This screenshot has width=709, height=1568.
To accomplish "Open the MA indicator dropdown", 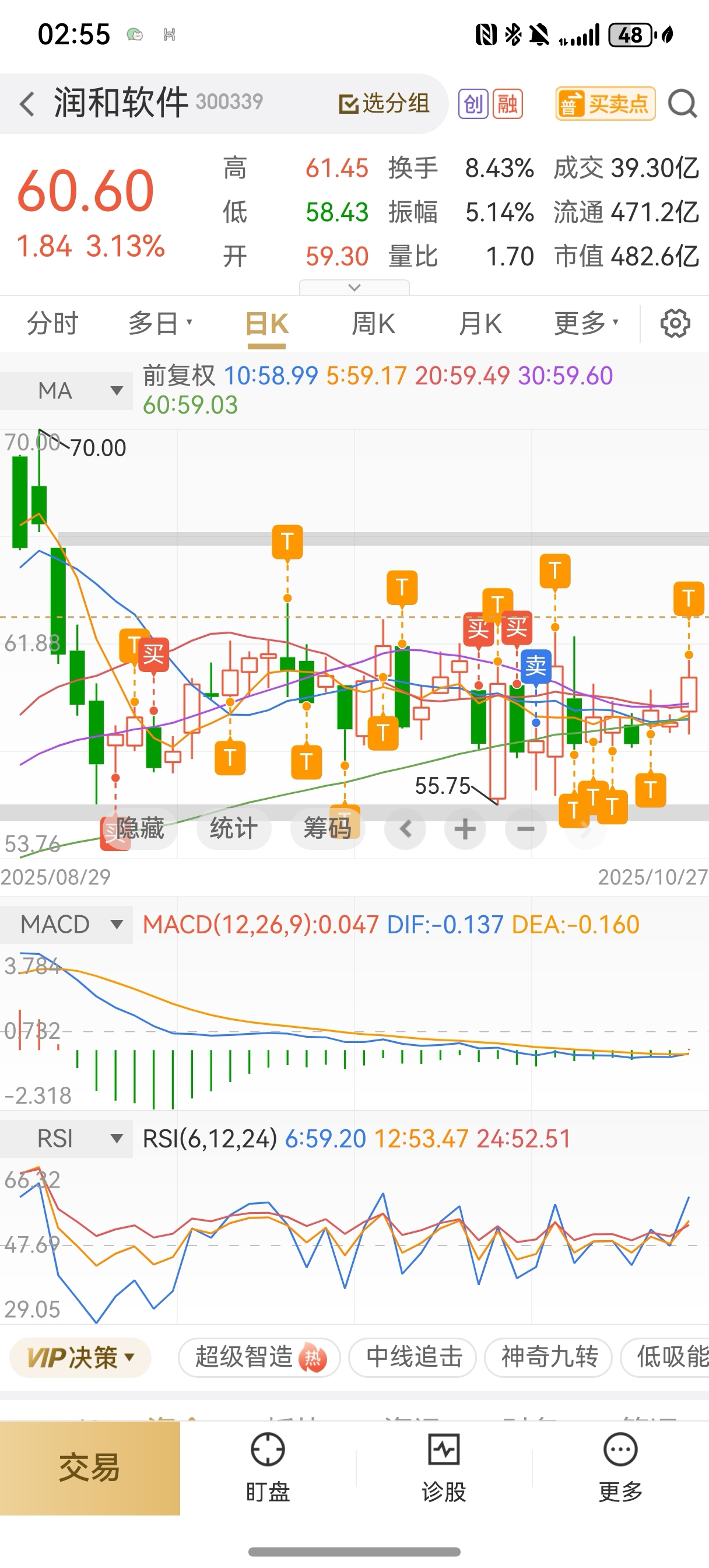I will pyautogui.click(x=66, y=391).
